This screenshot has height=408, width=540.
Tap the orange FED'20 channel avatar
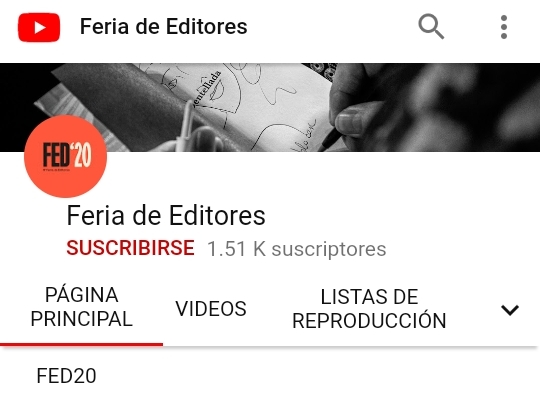coord(65,156)
